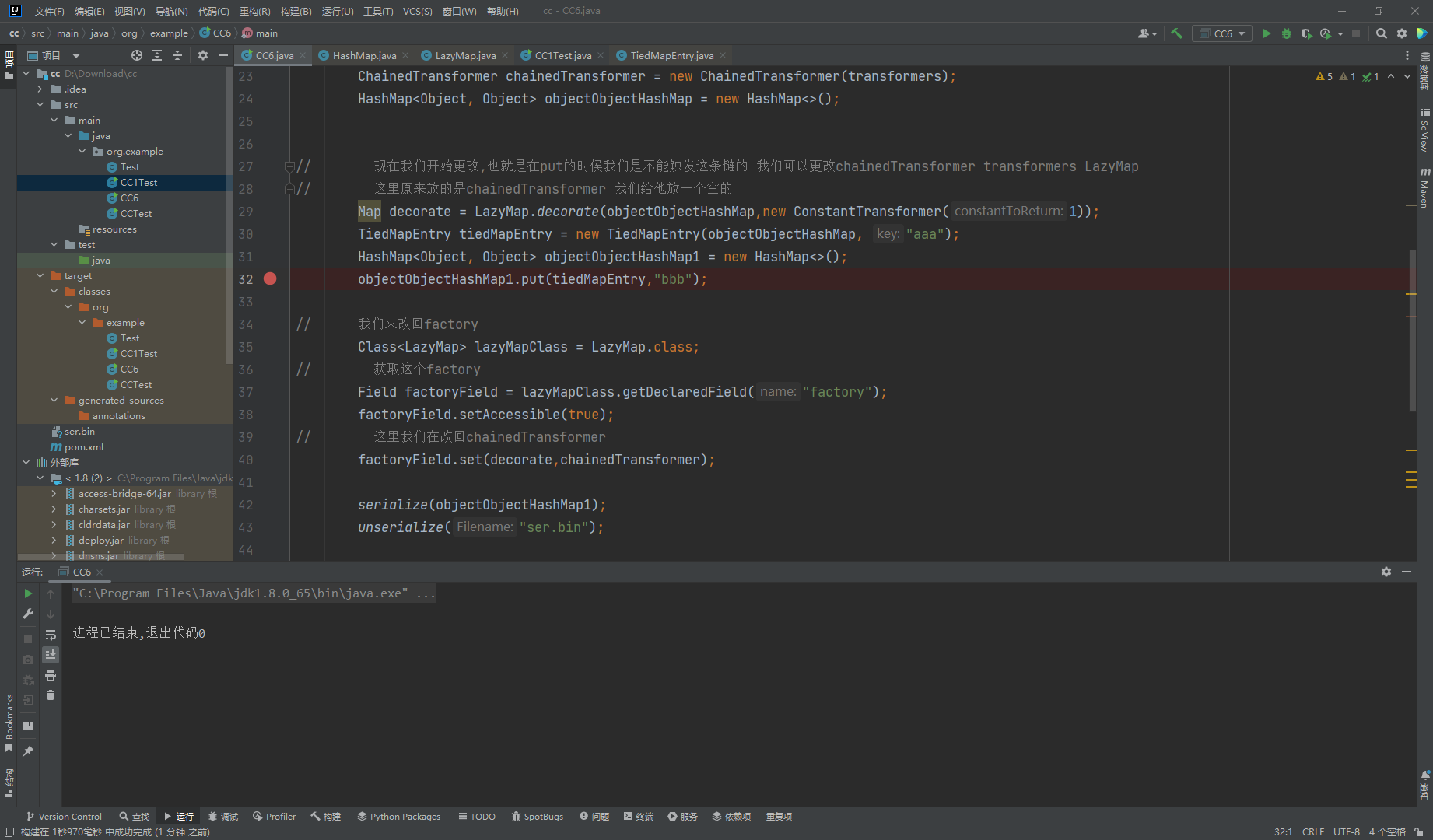Expand the generated-sources folder
The width and height of the screenshot is (1433, 840).
(x=54, y=401)
